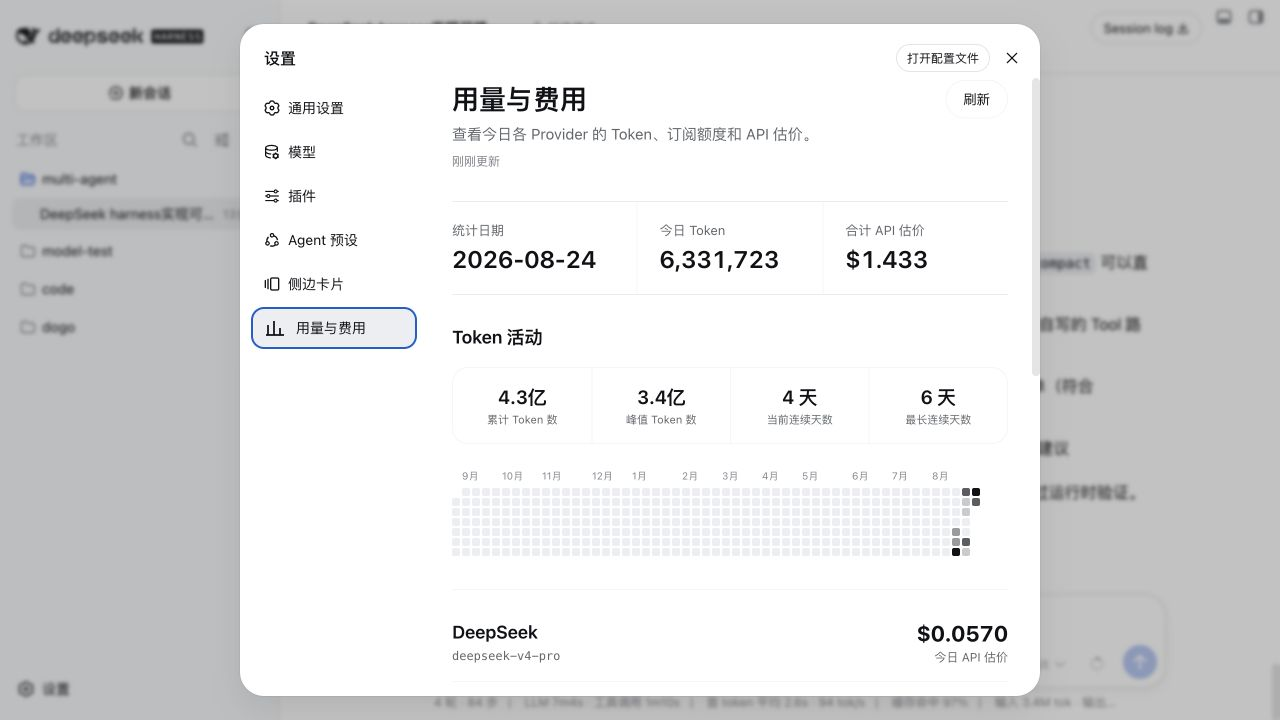
Task: Select 用量与费用 settings section
Action: coord(334,328)
